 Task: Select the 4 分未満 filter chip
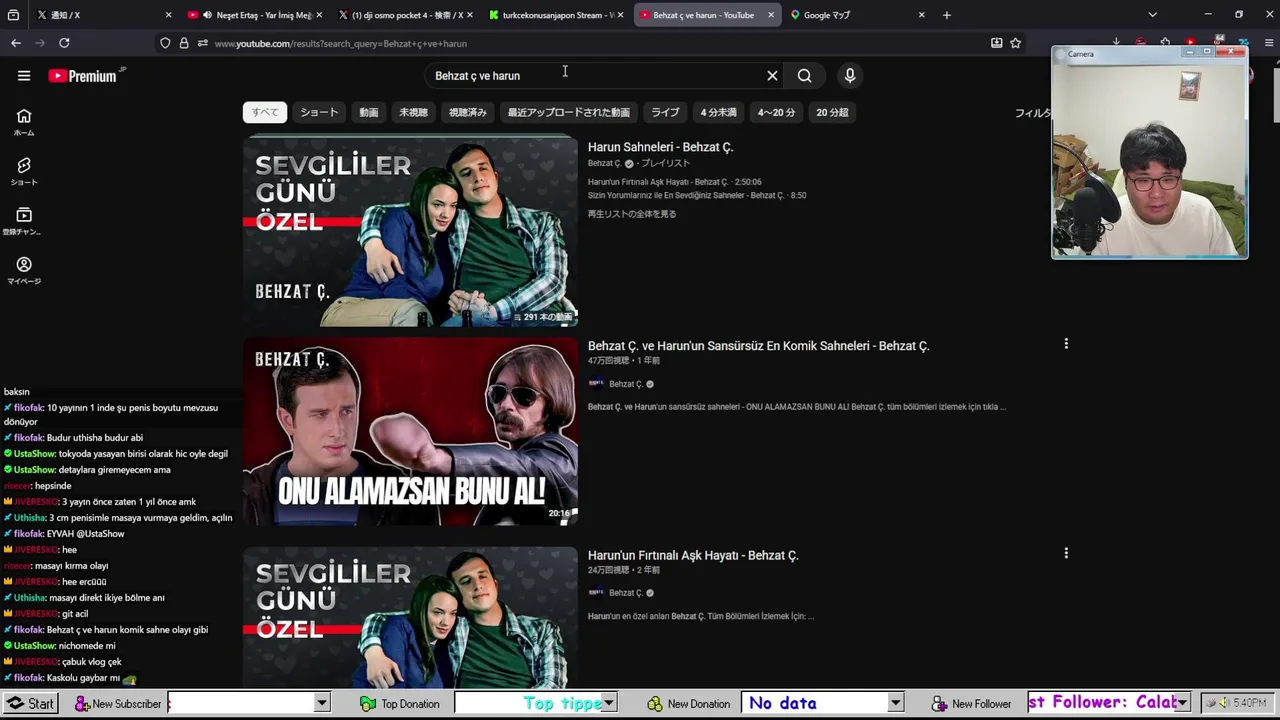(x=718, y=112)
